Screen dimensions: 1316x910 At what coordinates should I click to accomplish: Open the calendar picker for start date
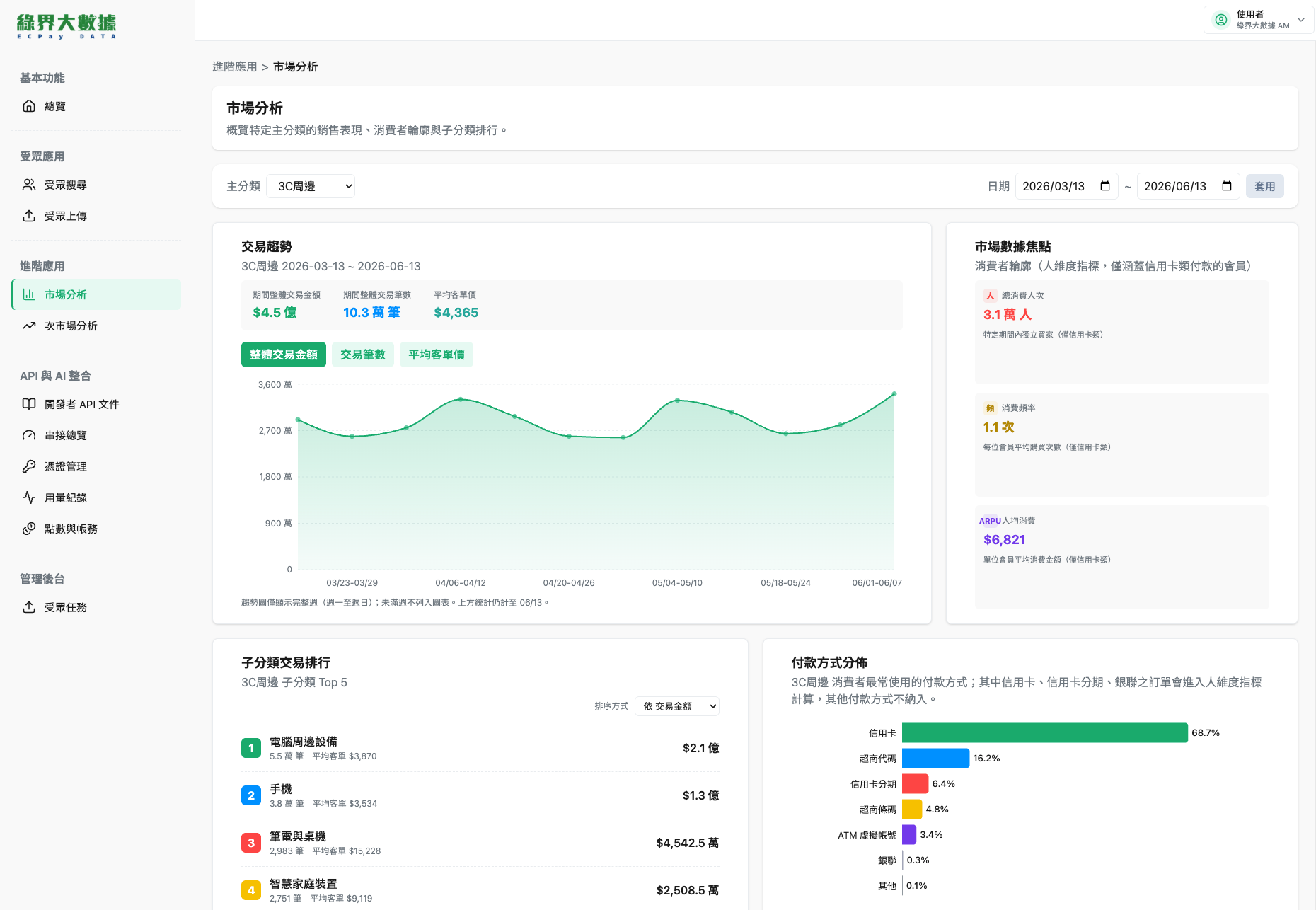coord(1105,186)
